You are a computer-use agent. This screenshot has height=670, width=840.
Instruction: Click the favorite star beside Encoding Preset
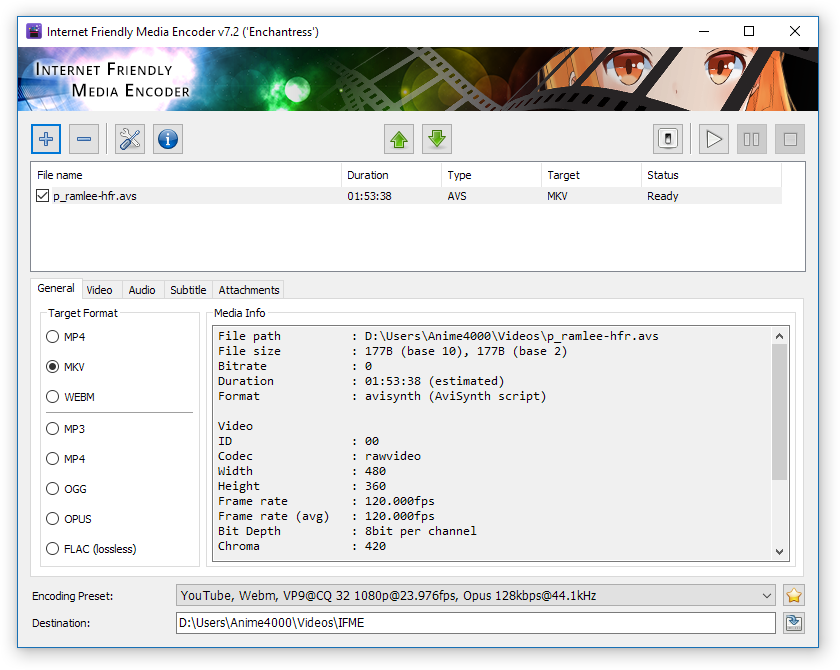793,595
